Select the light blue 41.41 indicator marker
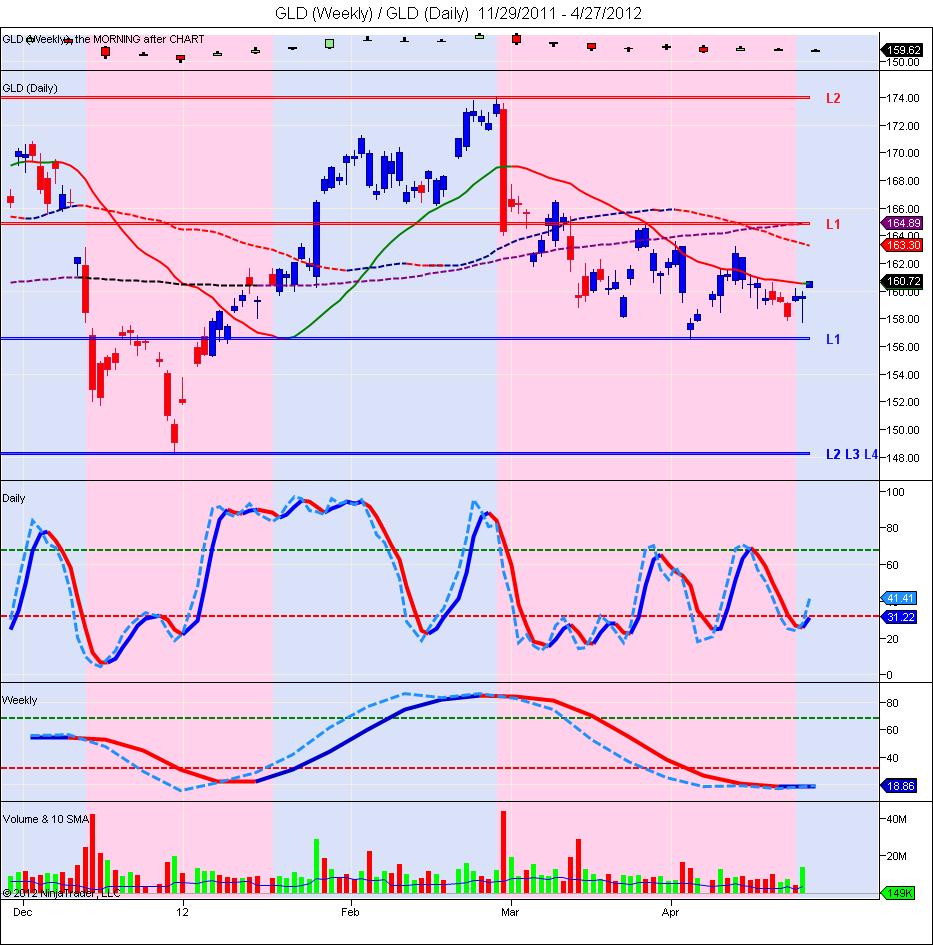Image resolution: width=933 pixels, height=945 pixels. (x=900, y=598)
